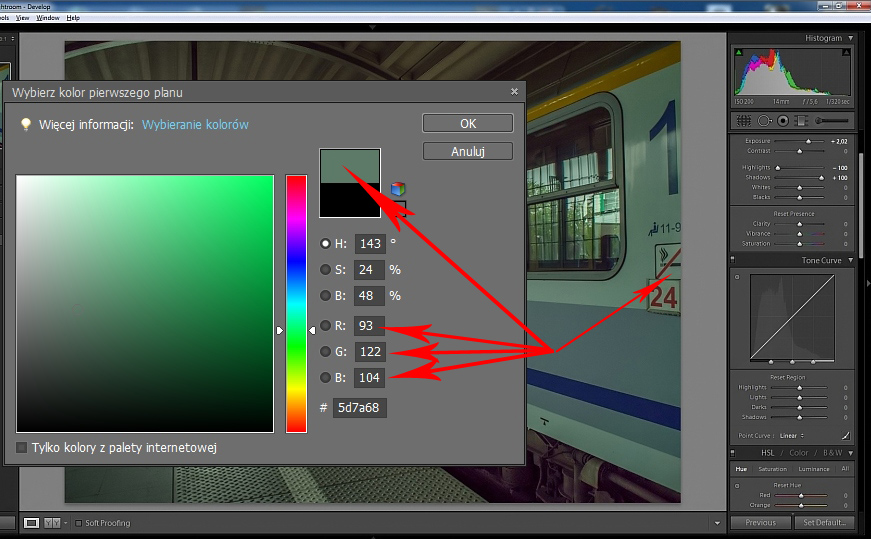
Task: Select the spot removal tool
Action: click(x=764, y=120)
